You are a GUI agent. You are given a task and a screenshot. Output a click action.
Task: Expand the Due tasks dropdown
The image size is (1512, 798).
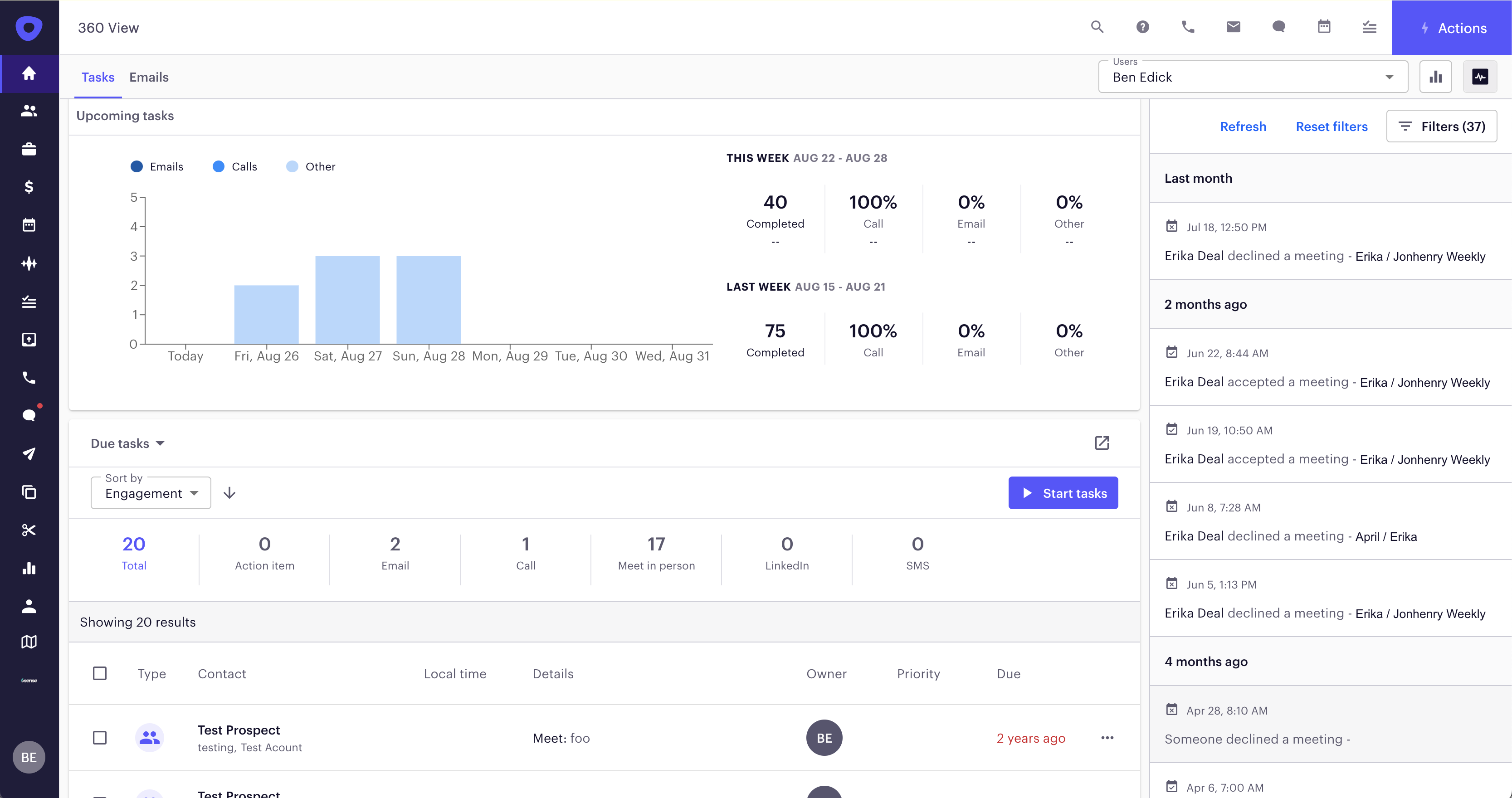point(127,443)
